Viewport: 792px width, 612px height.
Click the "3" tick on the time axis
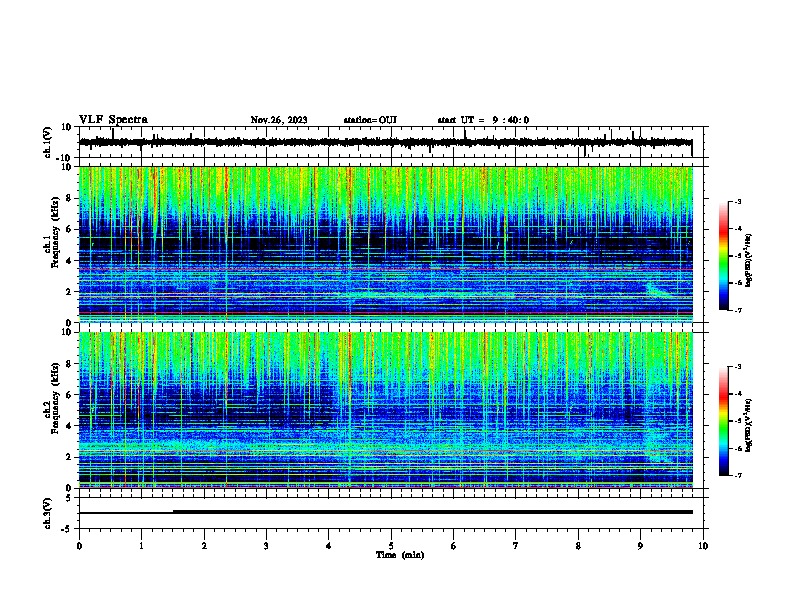tap(266, 546)
